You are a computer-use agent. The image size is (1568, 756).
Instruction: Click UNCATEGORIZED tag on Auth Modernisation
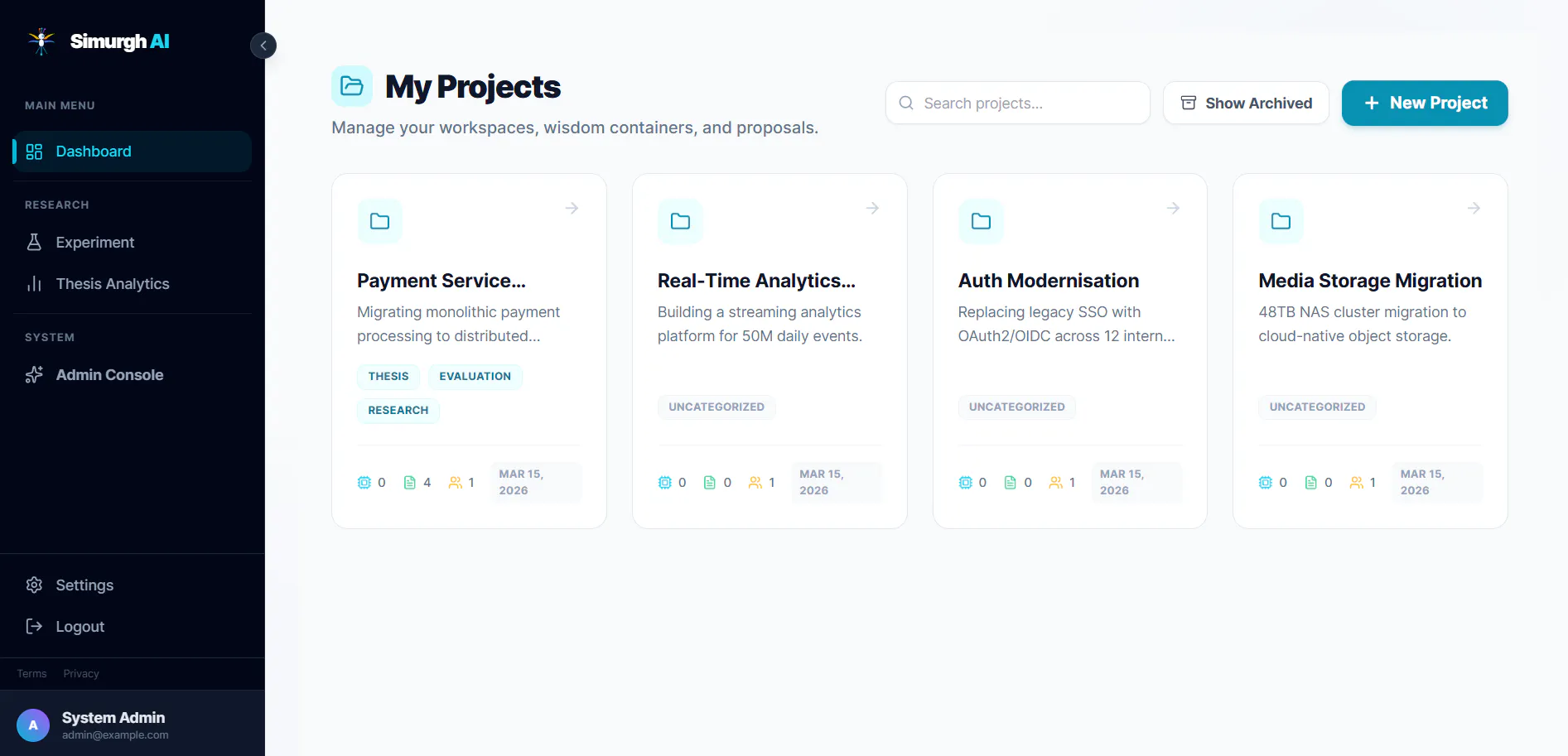1017,407
